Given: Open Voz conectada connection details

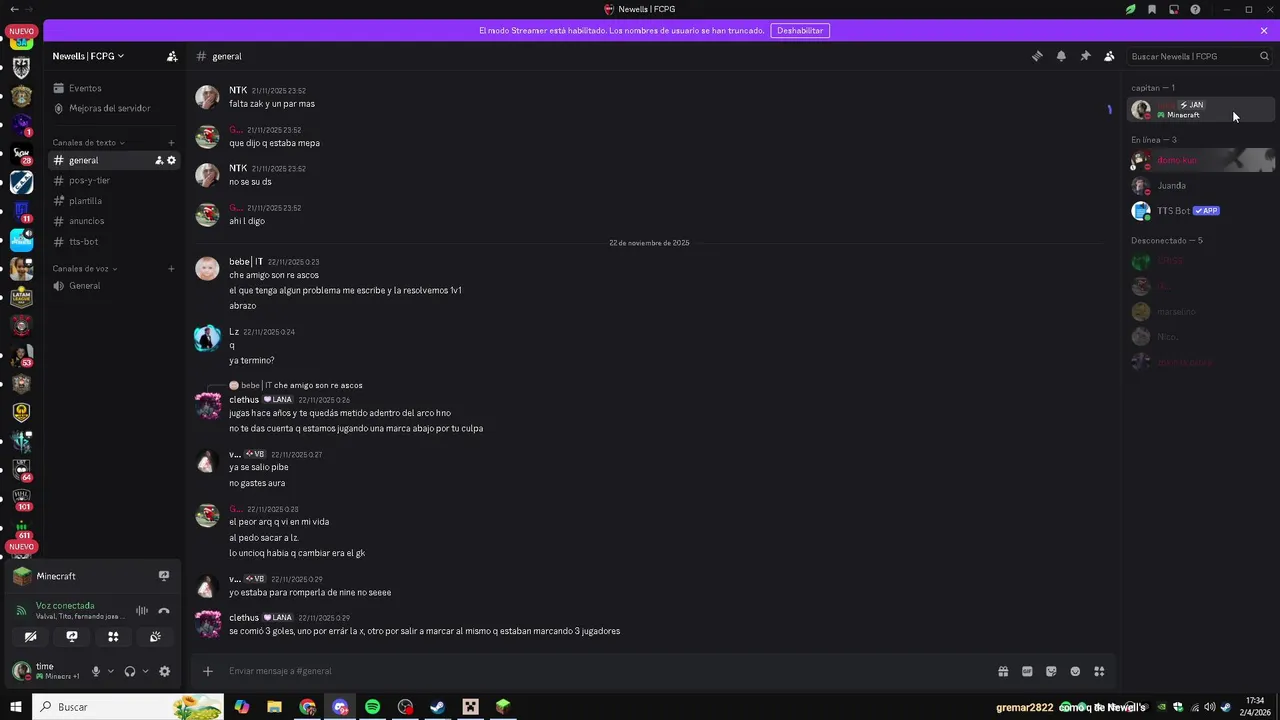Looking at the screenshot, I should click(65, 606).
